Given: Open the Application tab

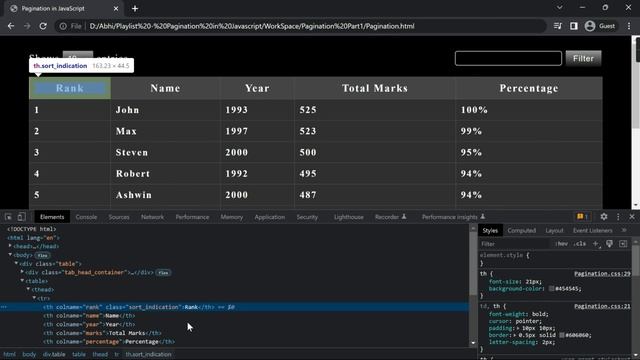Looking at the screenshot, I should click(x=269, y=217).
